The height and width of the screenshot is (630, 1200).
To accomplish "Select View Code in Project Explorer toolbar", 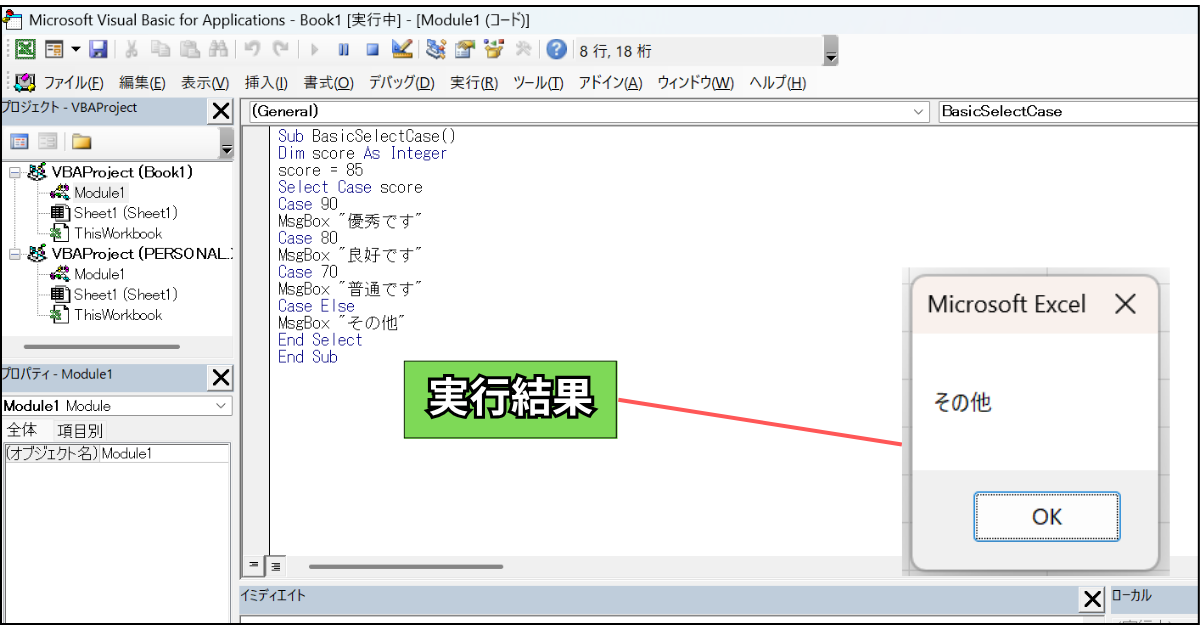I will coord(19,140).
